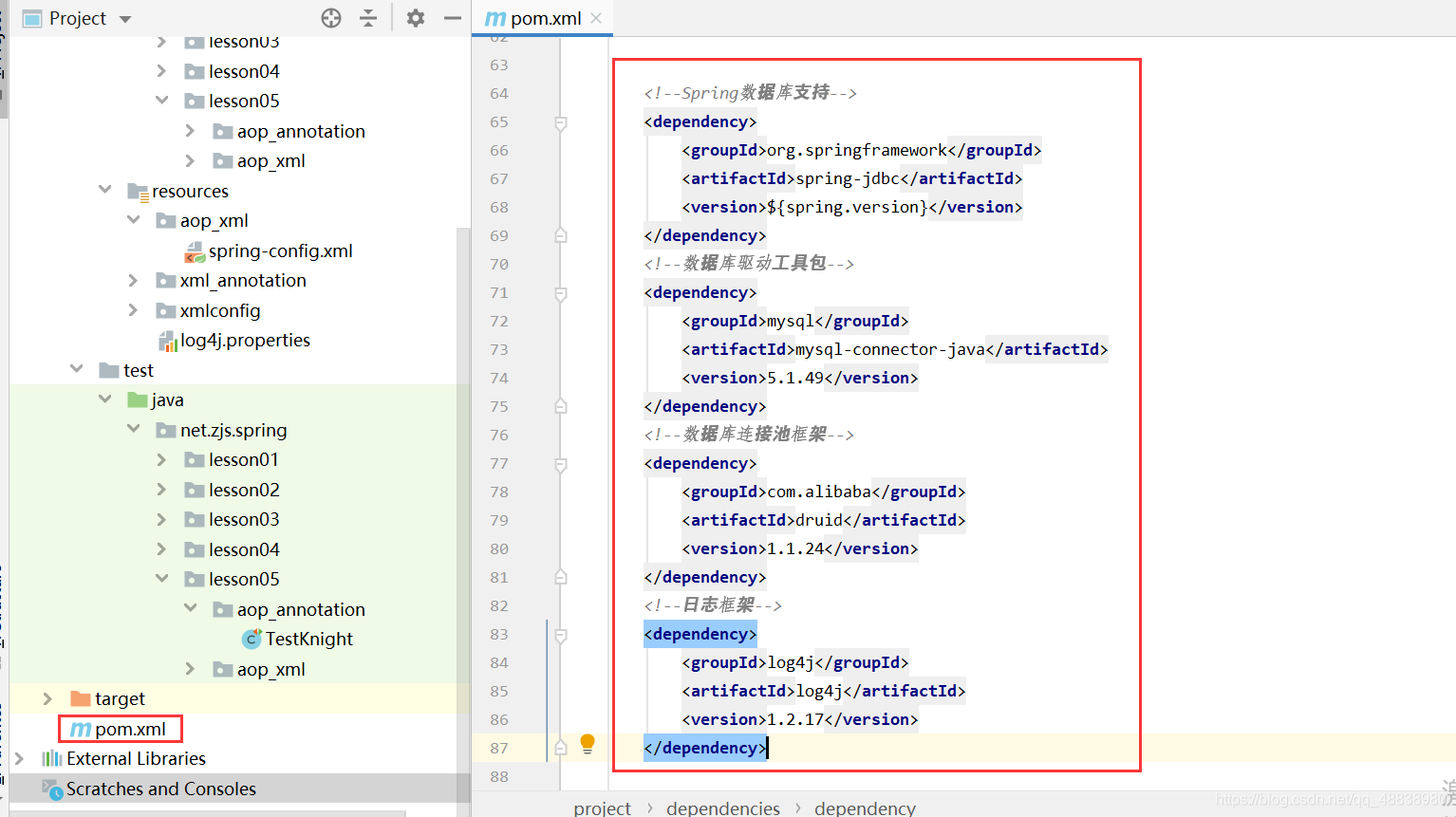Click the Project tree vertical scrollbar
The image size is (1456, 817).
(463, 503)
